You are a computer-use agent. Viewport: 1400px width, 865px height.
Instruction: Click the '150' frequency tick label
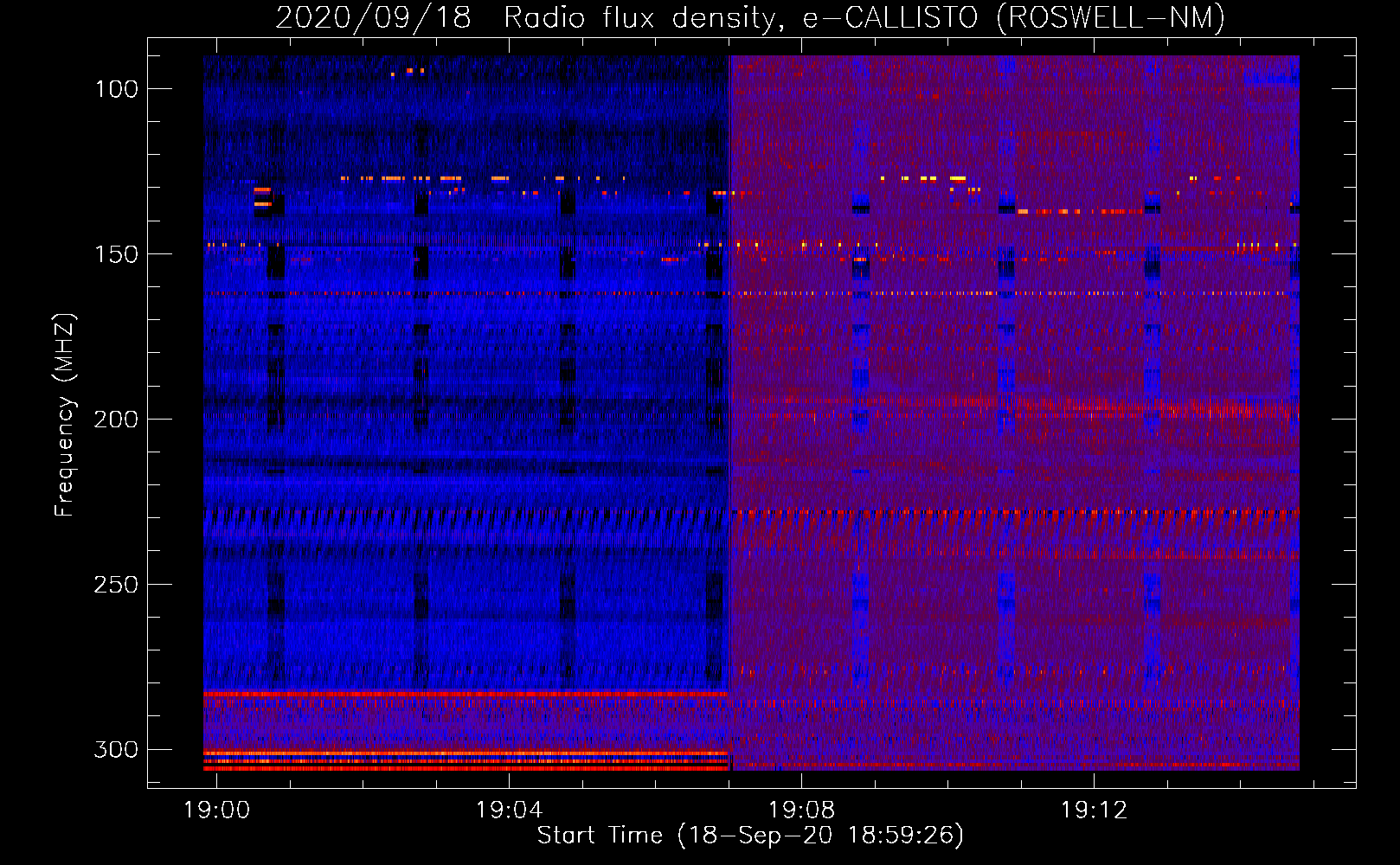(116, 254)
